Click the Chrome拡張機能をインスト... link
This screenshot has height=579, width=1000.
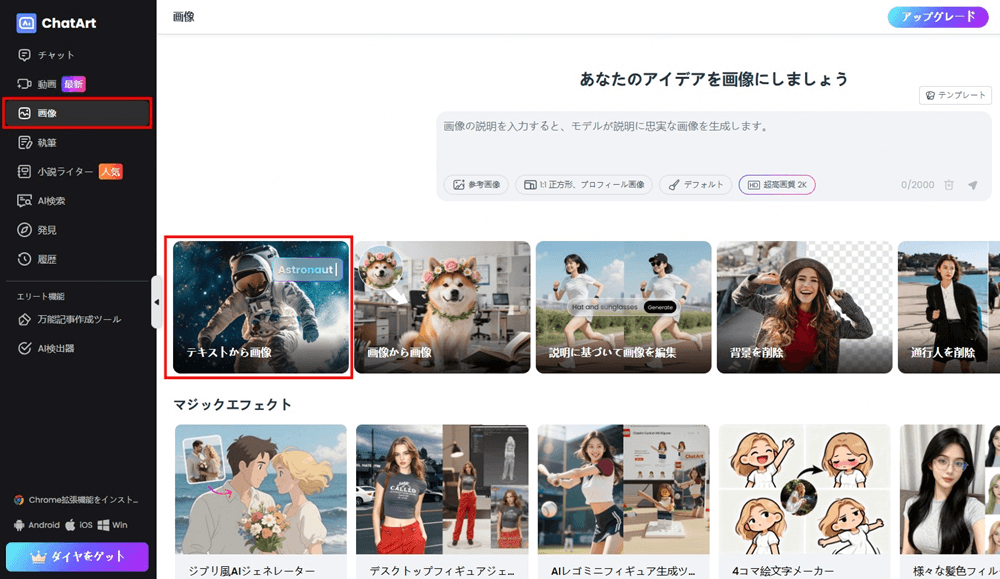77,500
